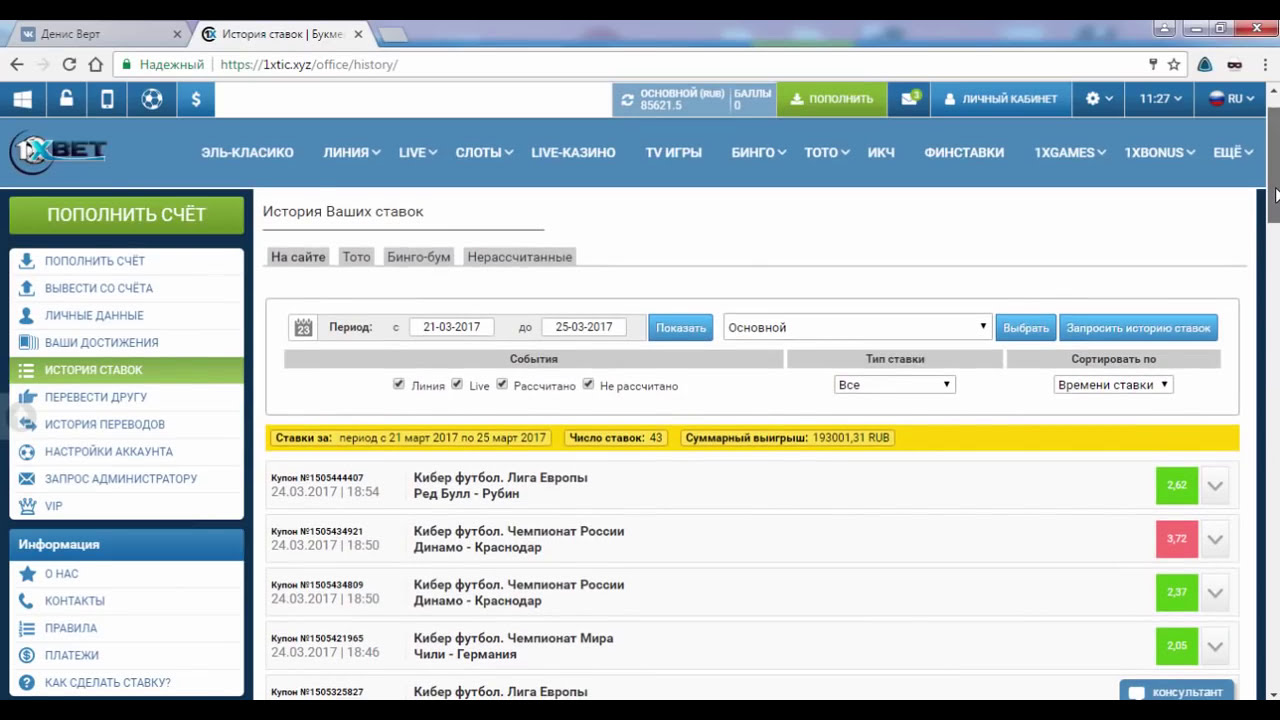1280x720 pixels.
Task: Expand coupon №1505434809 Динамо - Краснодар
Action: pyautogui.click(x=1215, y=593)
